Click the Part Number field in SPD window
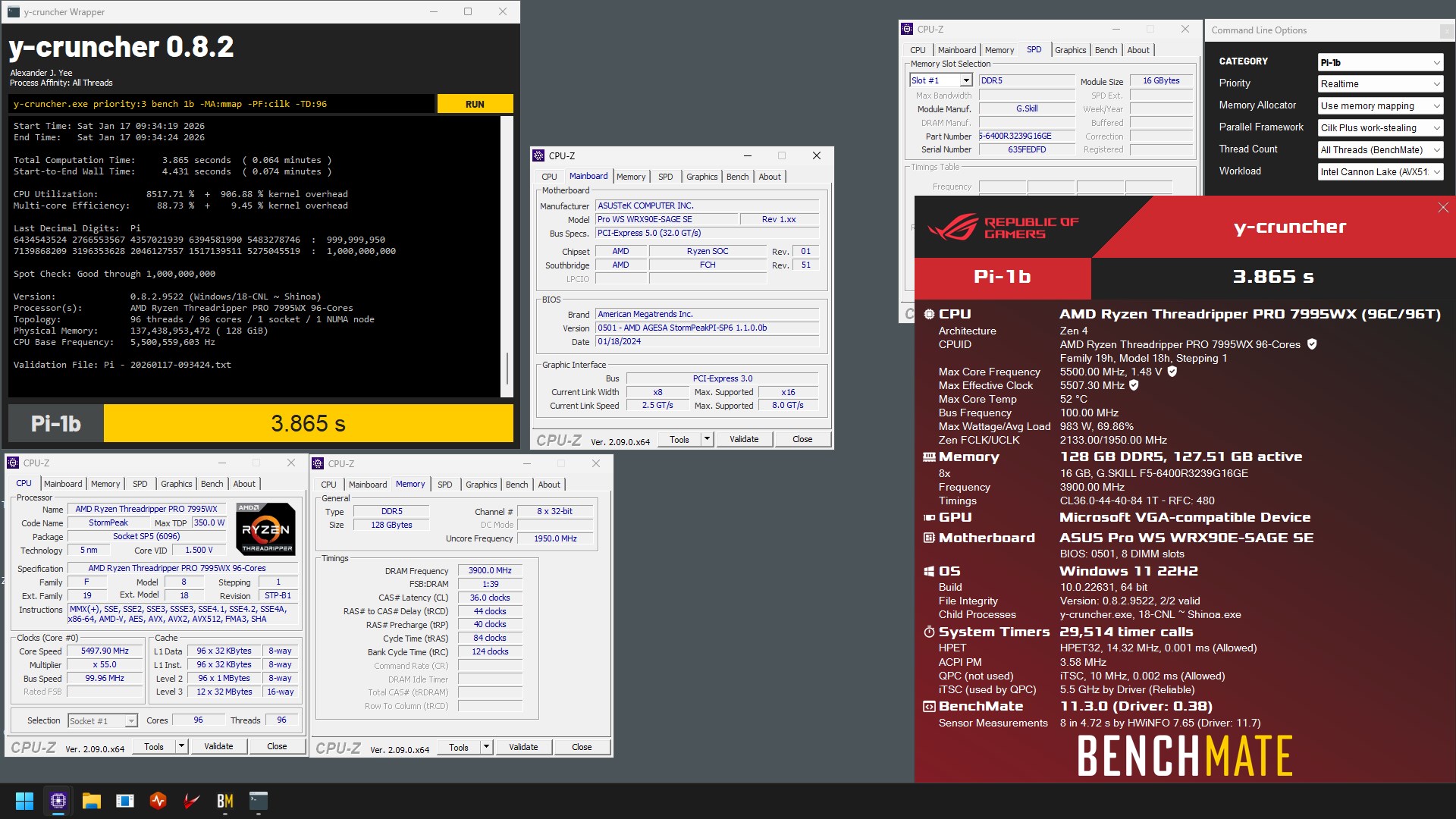Screen dimensions: 1456x819 1025,136
